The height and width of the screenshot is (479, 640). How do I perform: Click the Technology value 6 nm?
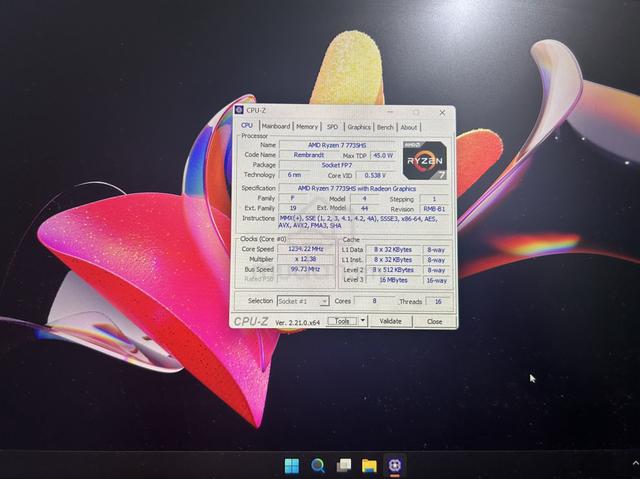(x=294, y=175)
